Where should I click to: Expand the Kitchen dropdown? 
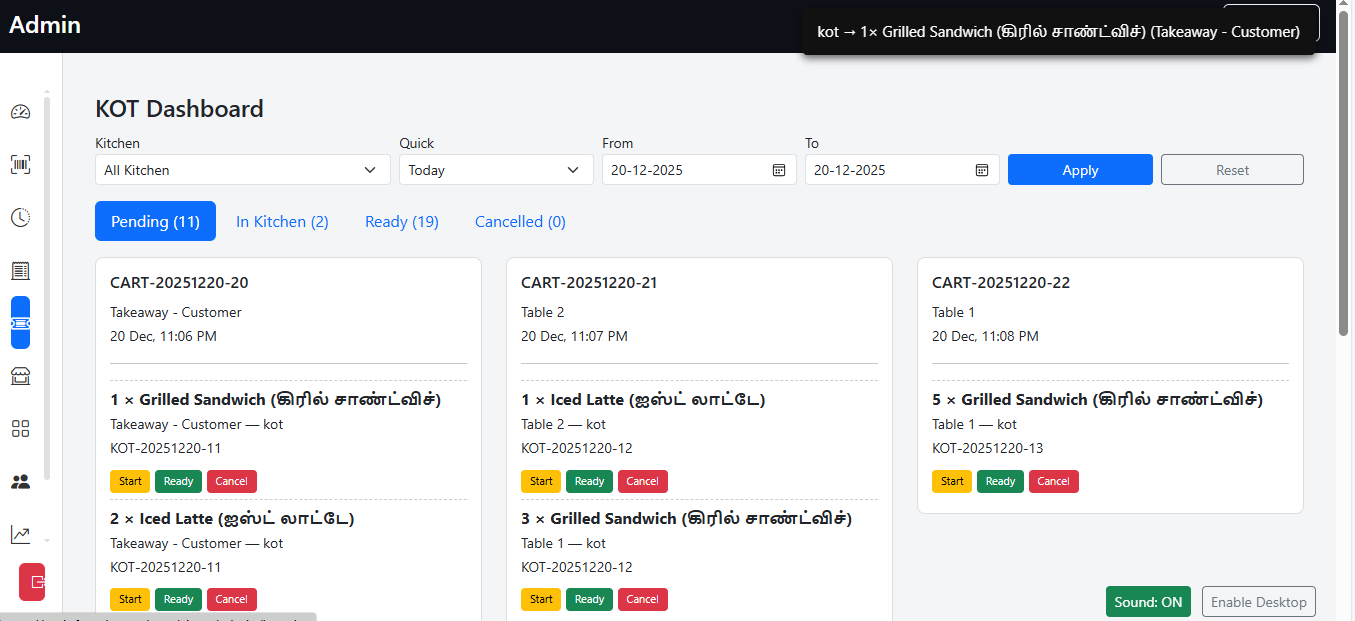tap(242, 170)
